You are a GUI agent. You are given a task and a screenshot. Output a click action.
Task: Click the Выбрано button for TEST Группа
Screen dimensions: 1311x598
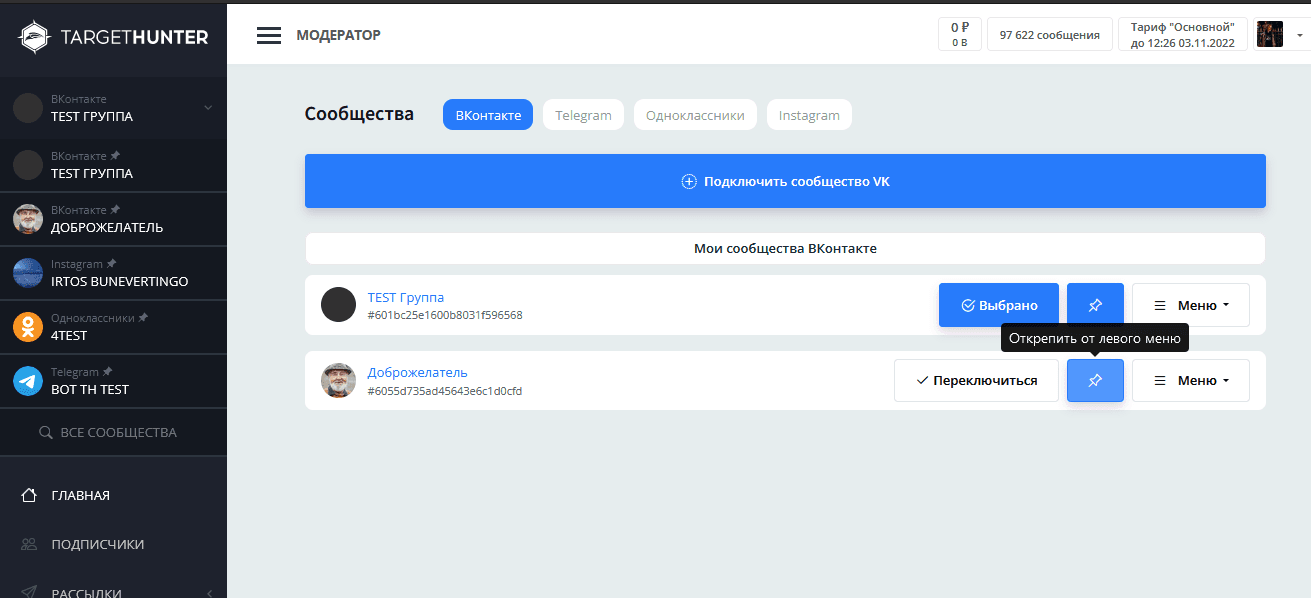998,305
